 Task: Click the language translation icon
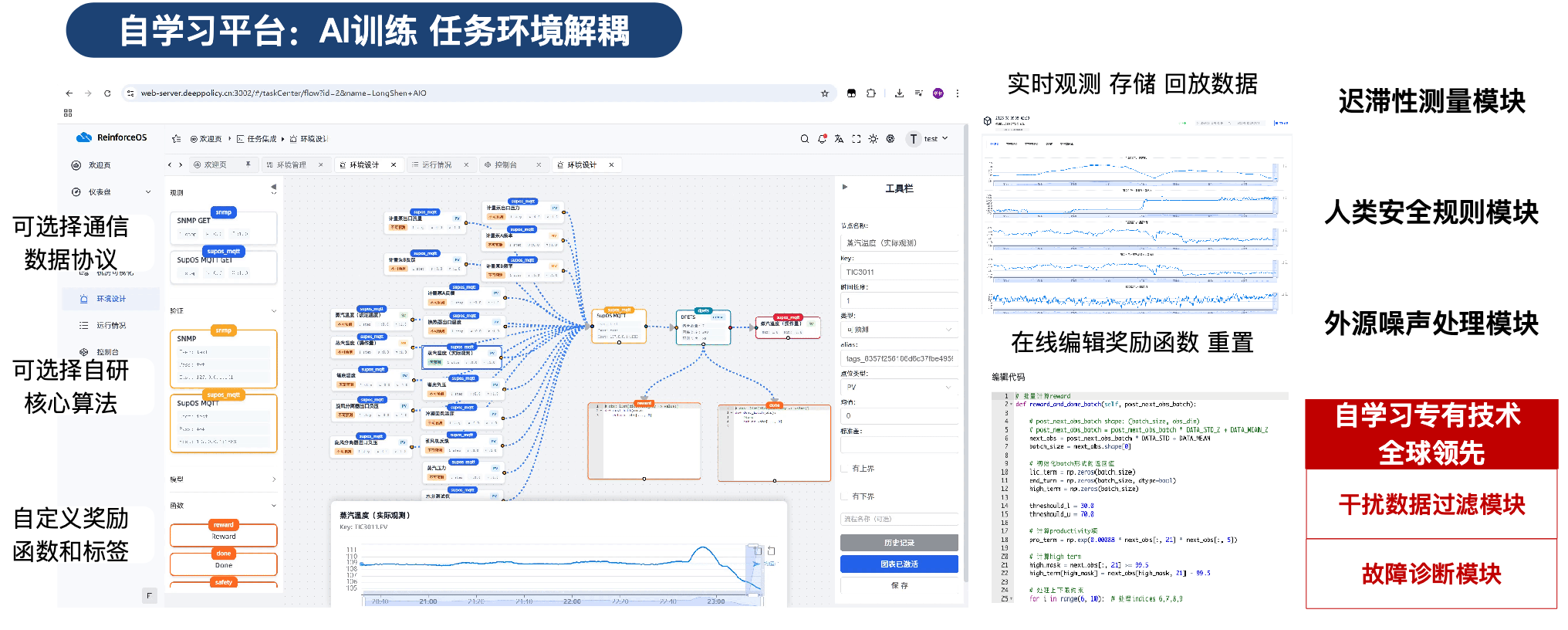point(839,139)
